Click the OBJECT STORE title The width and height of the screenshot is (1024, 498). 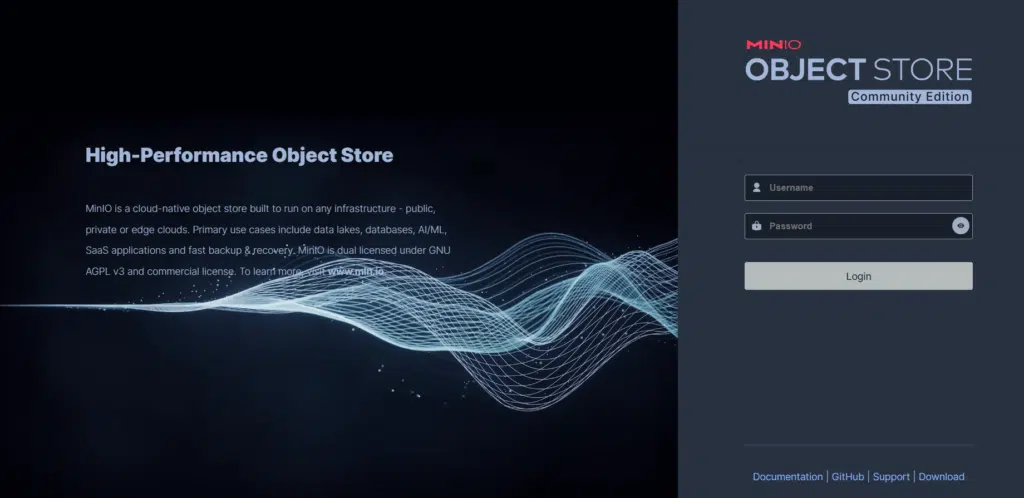point(858,69)
